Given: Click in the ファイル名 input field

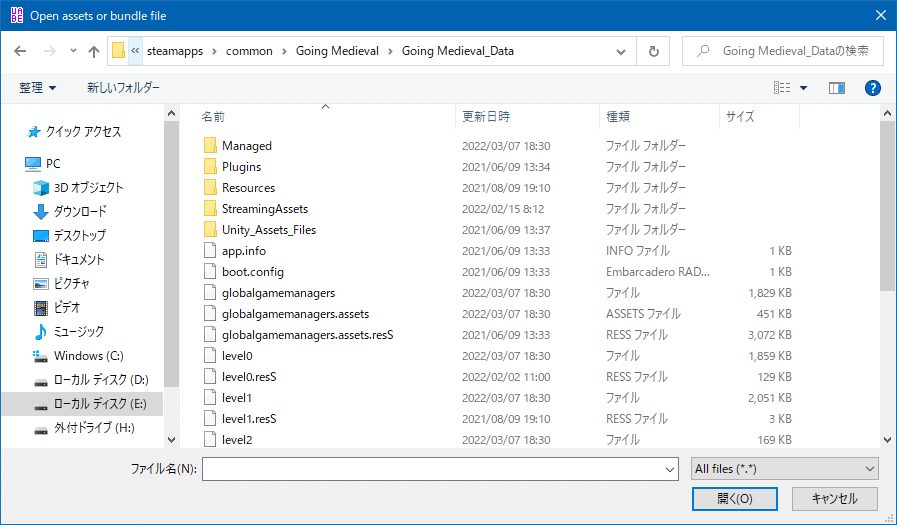Looking at the screenshot, I should click(x=432, y=470).
